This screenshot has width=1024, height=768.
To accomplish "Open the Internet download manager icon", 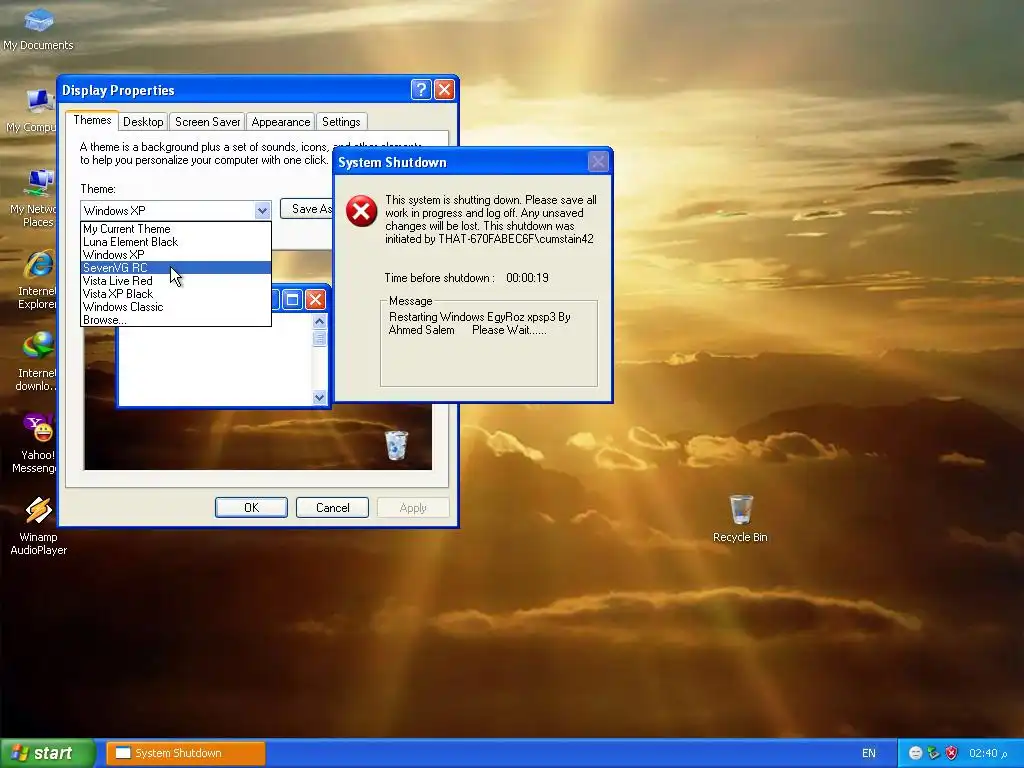I will tap(38, 362).
